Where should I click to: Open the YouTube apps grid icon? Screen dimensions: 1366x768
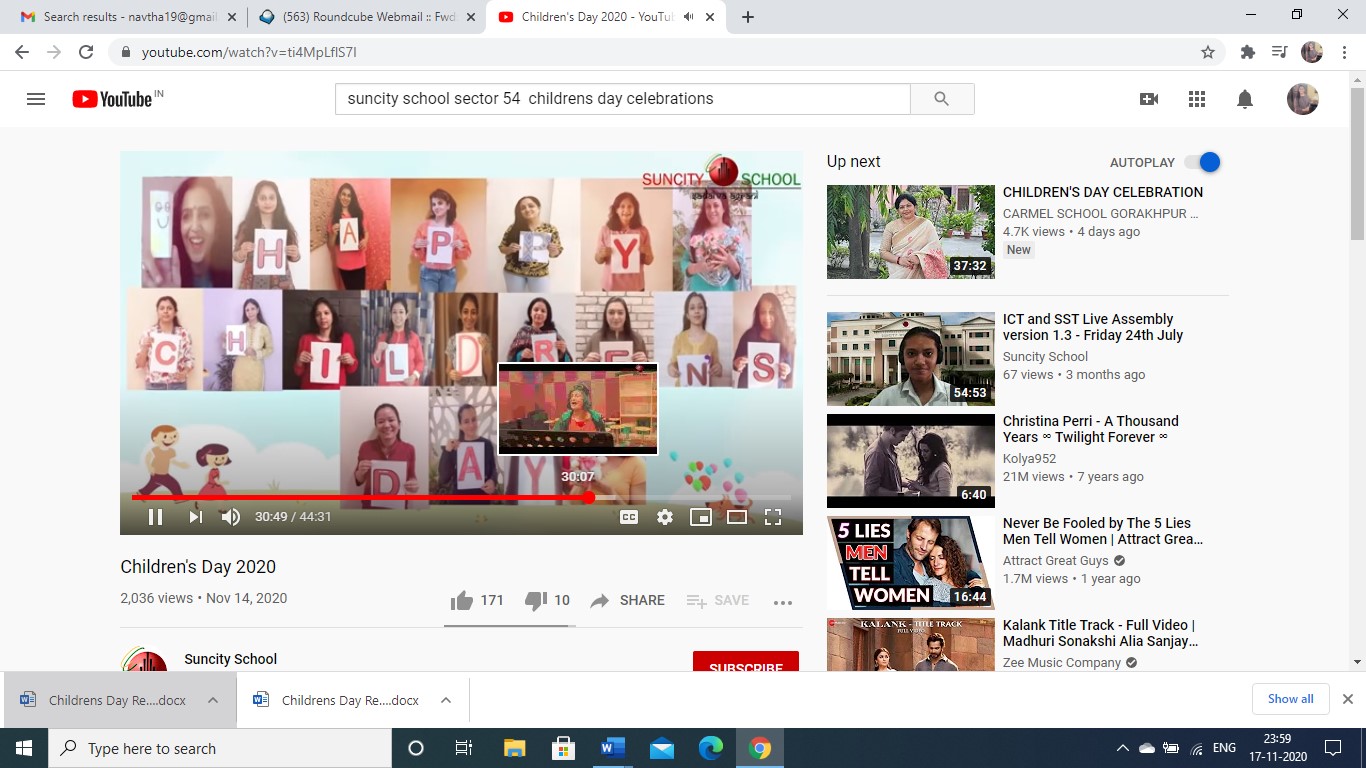click(1197, 99)
